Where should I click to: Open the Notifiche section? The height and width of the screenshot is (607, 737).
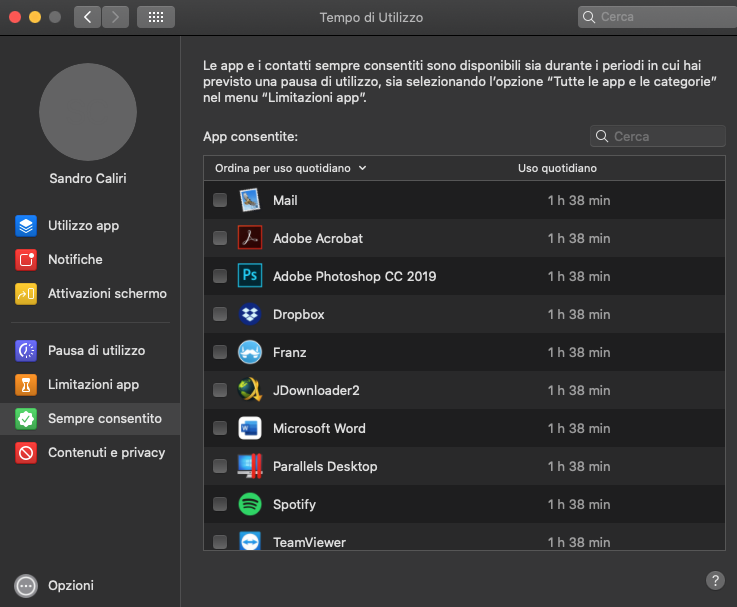pyautogui.click(x=90, y=260)
